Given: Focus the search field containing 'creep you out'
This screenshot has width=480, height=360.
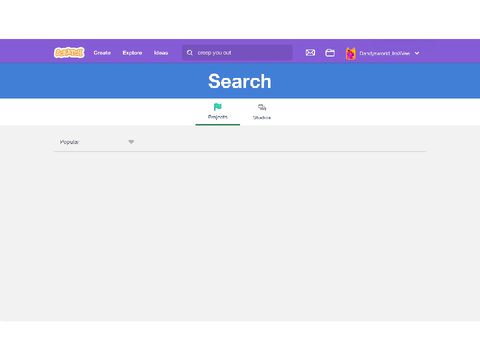Looking at the screenshot, I should [x=237, y=53].
